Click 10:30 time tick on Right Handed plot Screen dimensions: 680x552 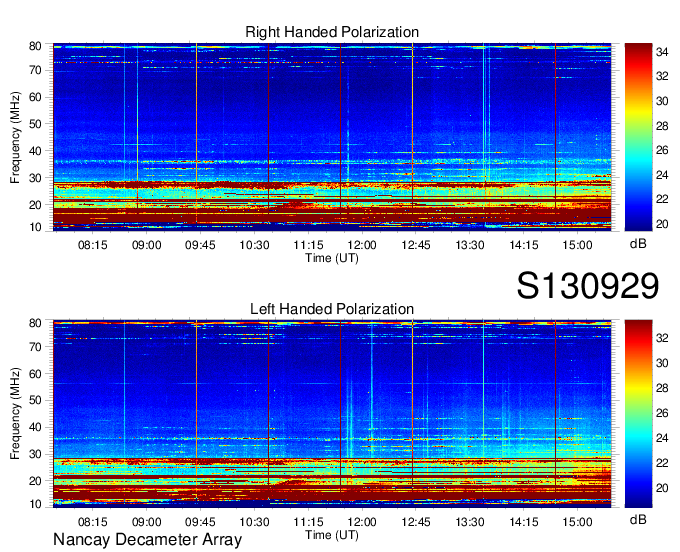pyautogui.click(x=254, y=245)
